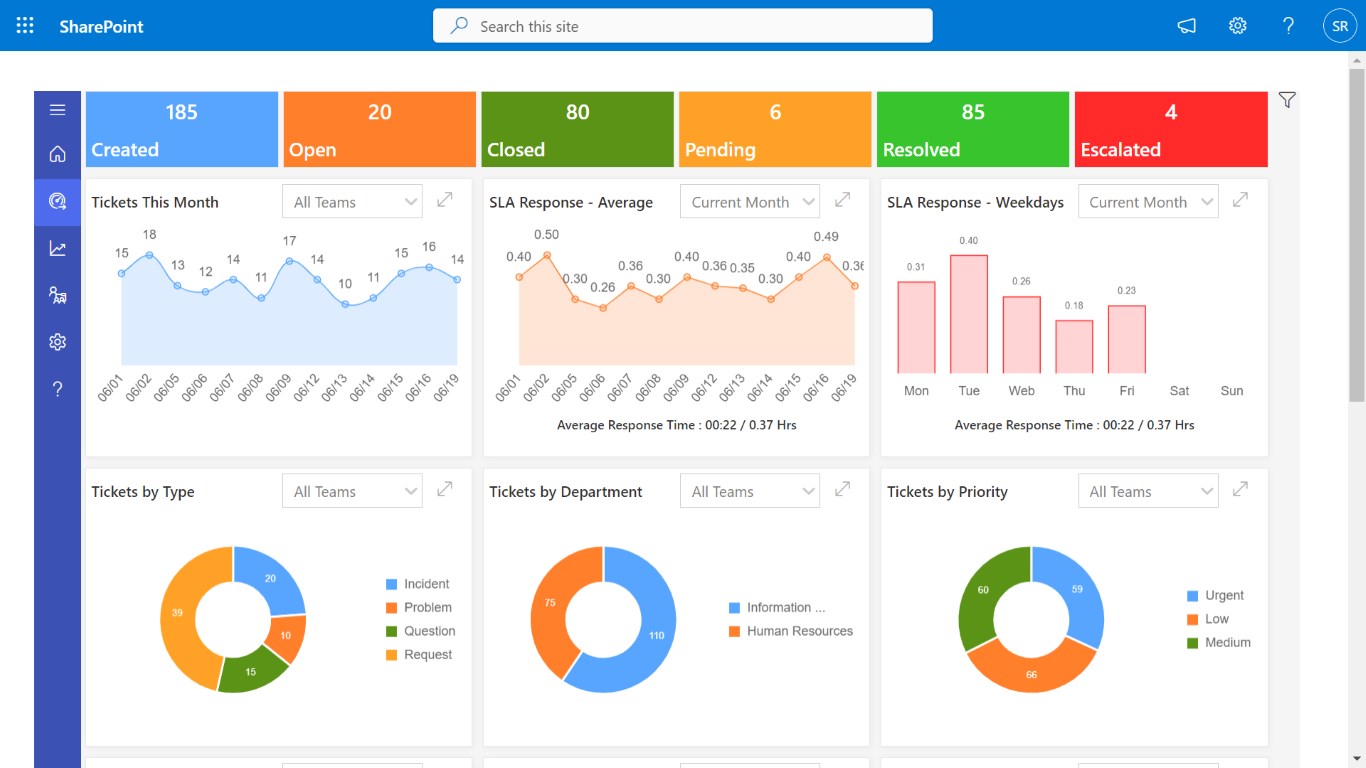
Task: Open the sidebar settings gear icon
Action: pyautogui.click(x=57, y=342)
